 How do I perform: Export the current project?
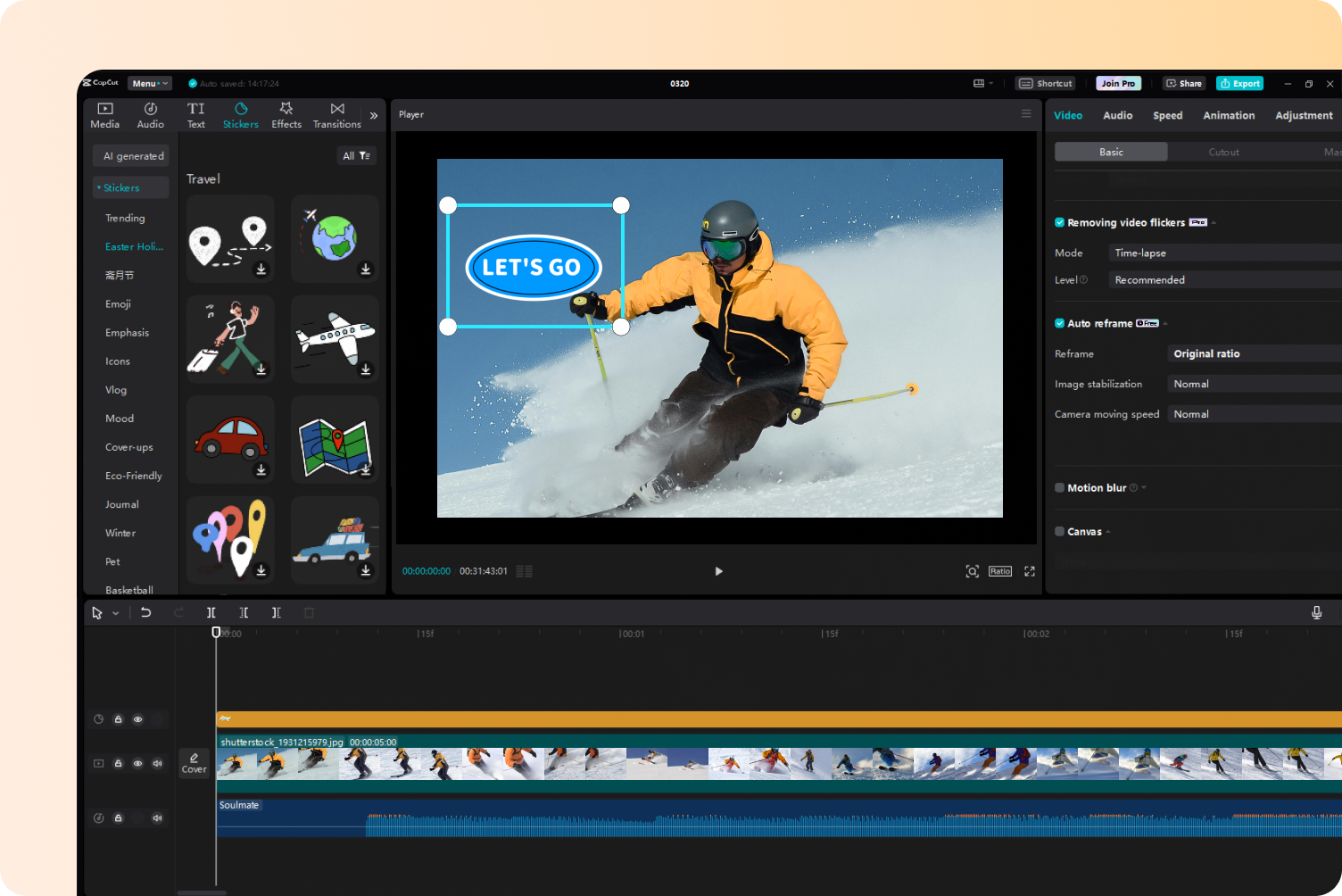[x=1239, y=83]
